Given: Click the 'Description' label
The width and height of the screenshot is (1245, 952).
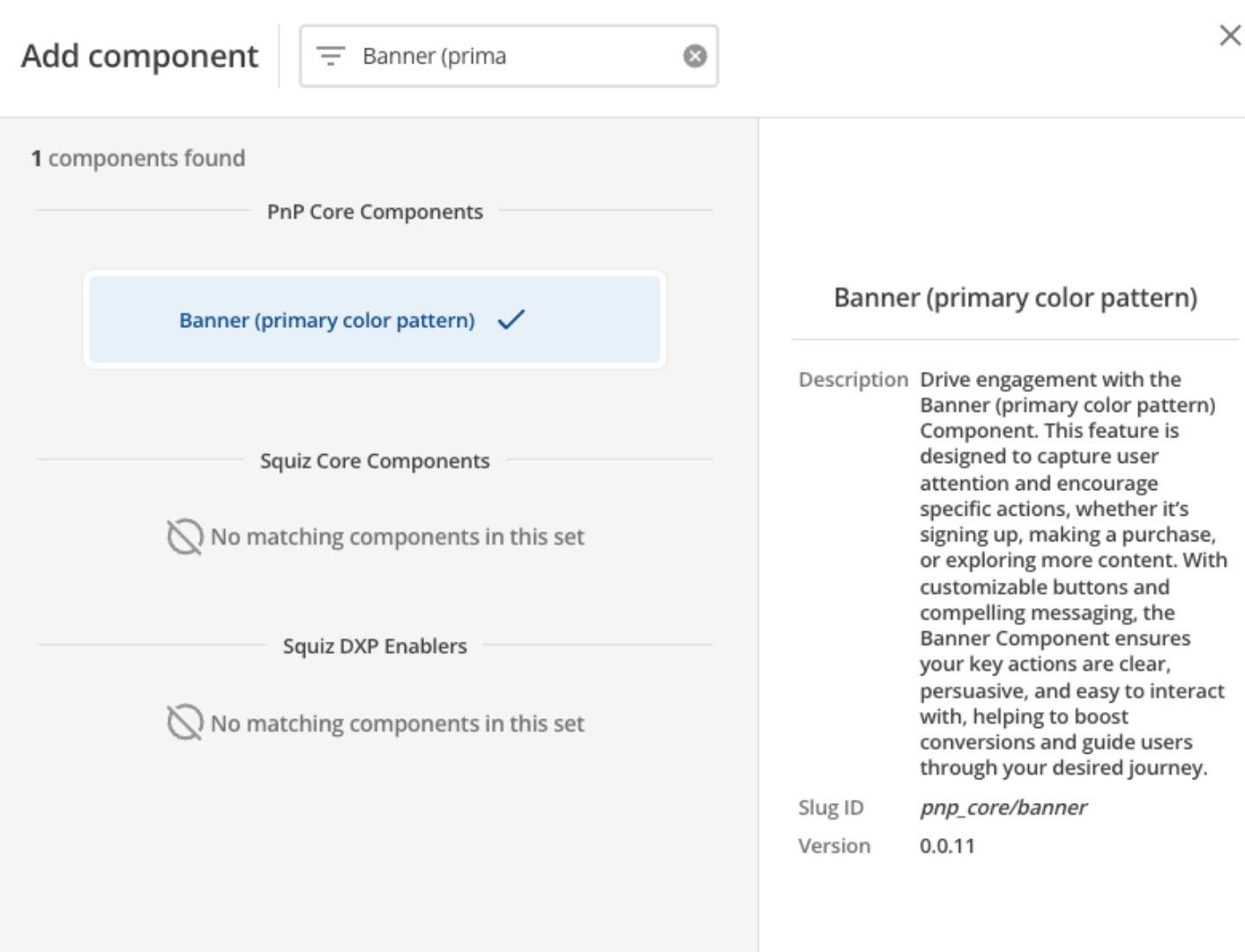Looking at the screenshot, I should pos(853,380).
